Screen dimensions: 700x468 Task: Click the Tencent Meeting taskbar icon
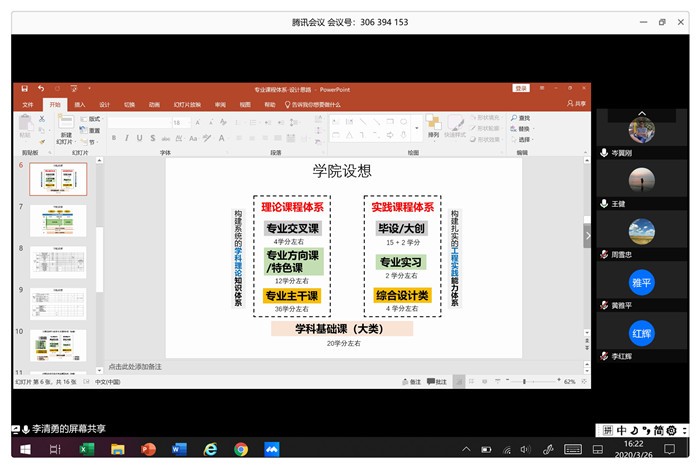[x=272, y=450]
